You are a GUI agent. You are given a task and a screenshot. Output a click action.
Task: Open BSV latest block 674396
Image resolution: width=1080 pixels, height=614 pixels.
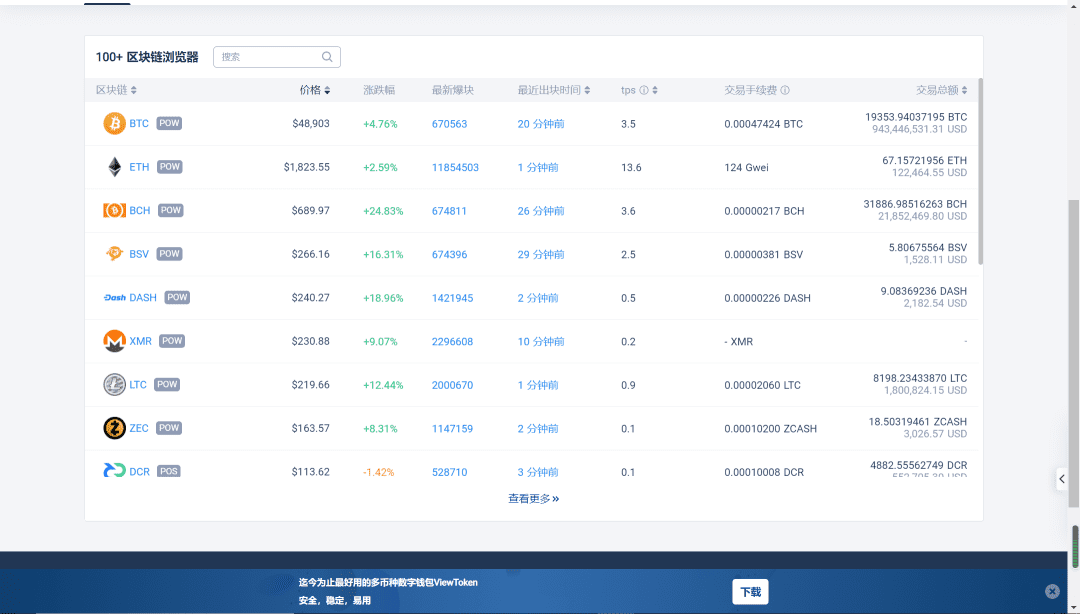[449, 254]
